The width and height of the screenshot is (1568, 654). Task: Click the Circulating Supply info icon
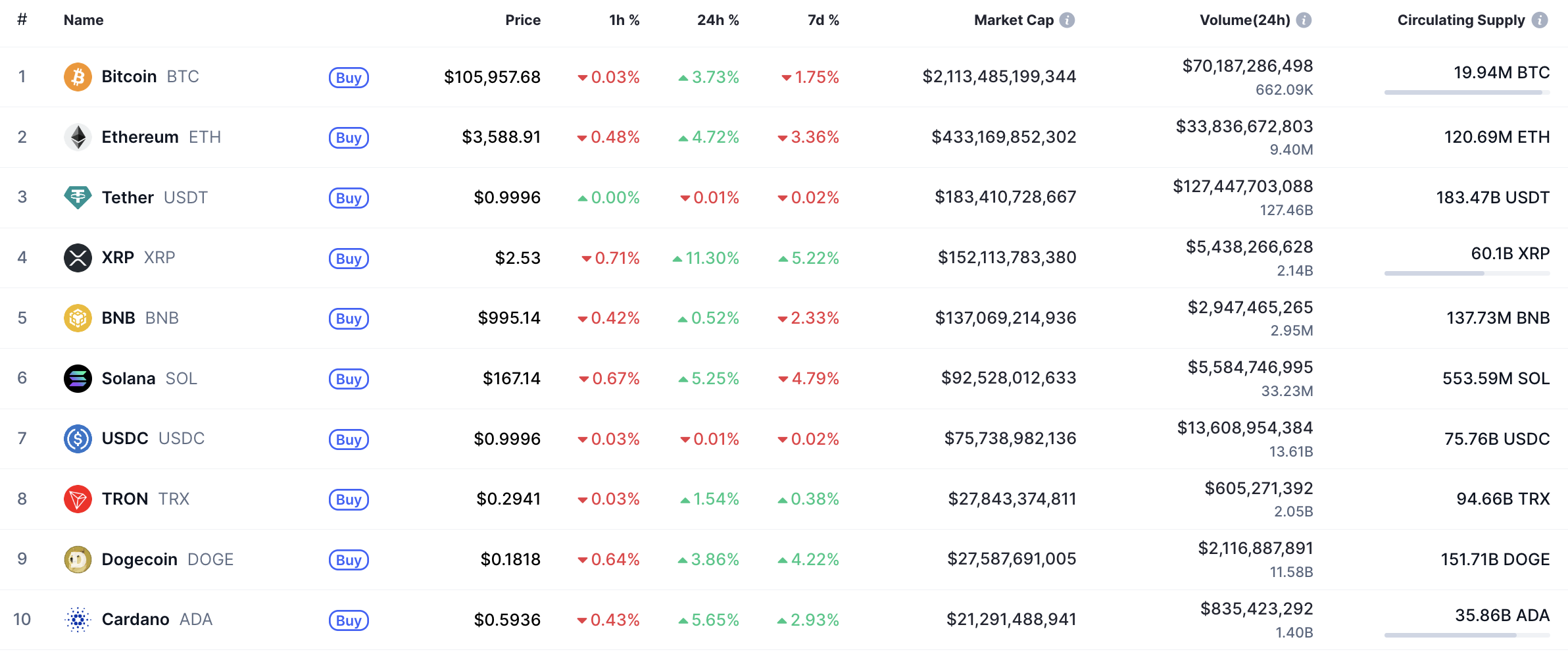pyautogui.click(x=1540, y=20)
